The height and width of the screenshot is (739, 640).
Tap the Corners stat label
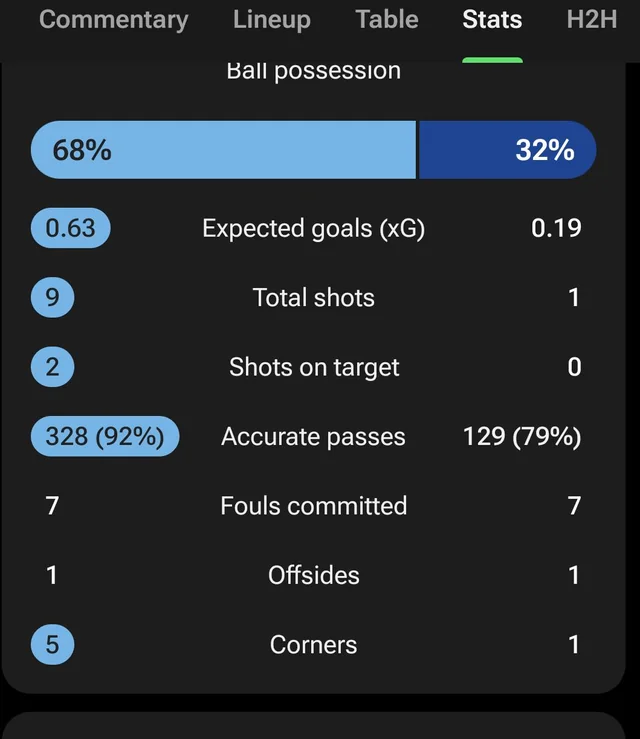coord(313,645)
